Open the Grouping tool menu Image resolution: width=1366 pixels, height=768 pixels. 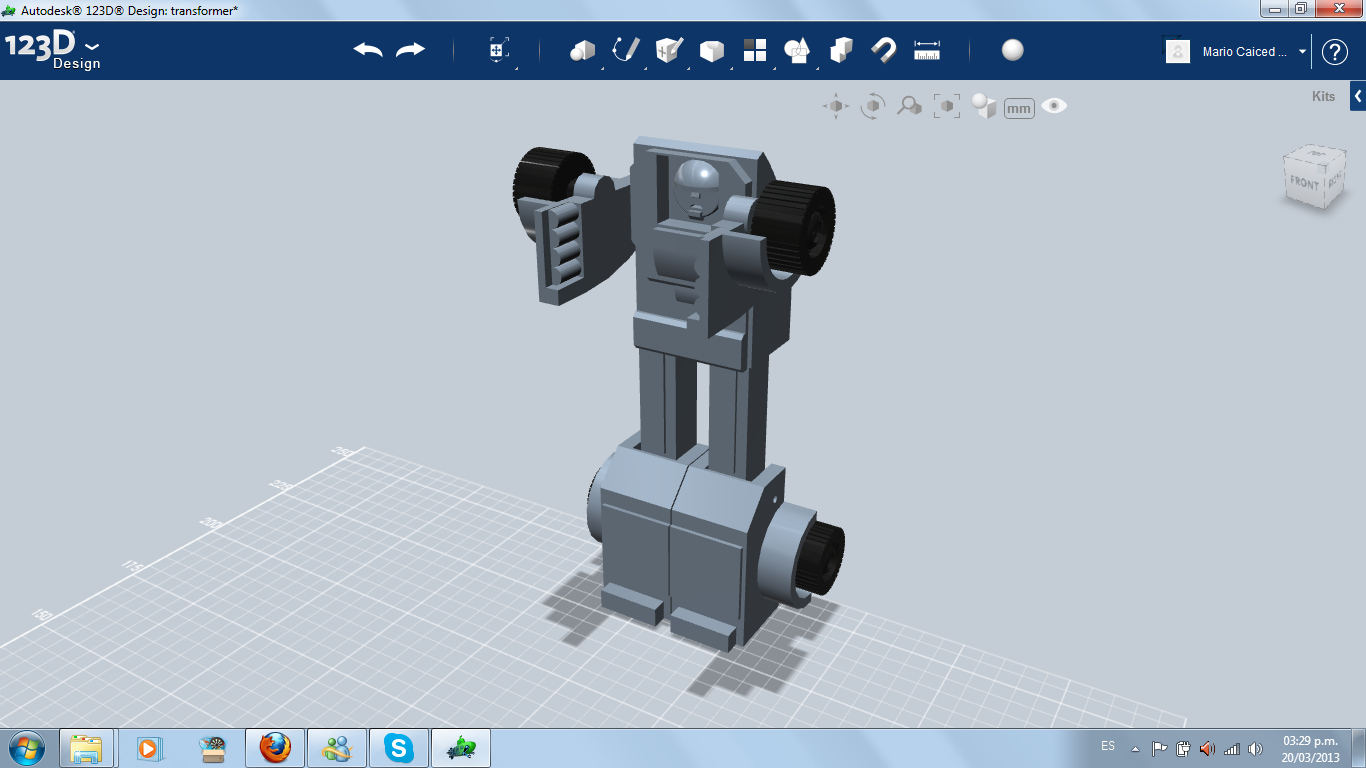[797, 50]
